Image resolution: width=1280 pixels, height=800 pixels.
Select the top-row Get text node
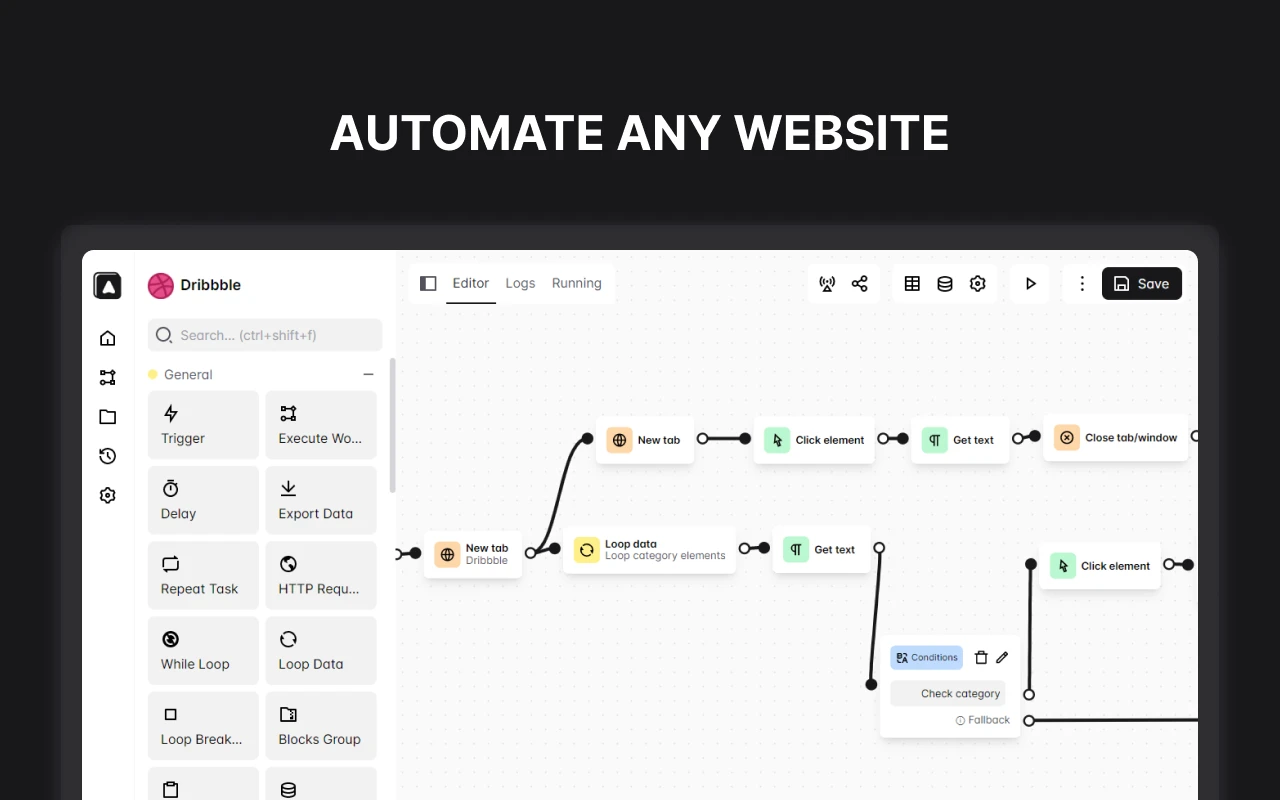click(960, 440)
